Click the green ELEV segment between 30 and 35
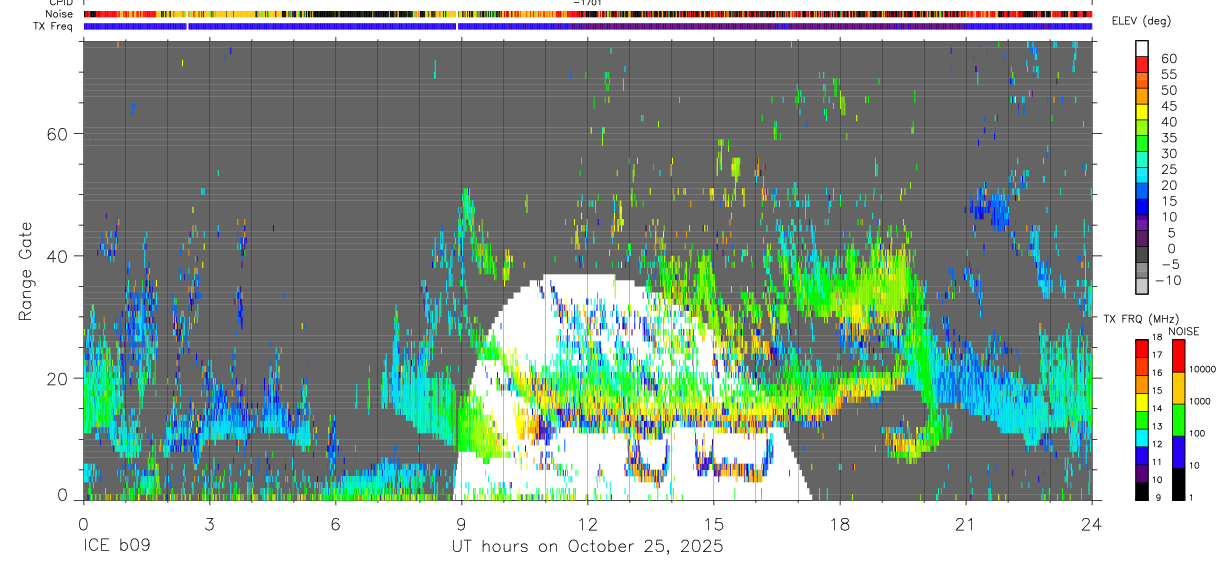This screenshot has height=567, width=1228. click(1142, 144)
